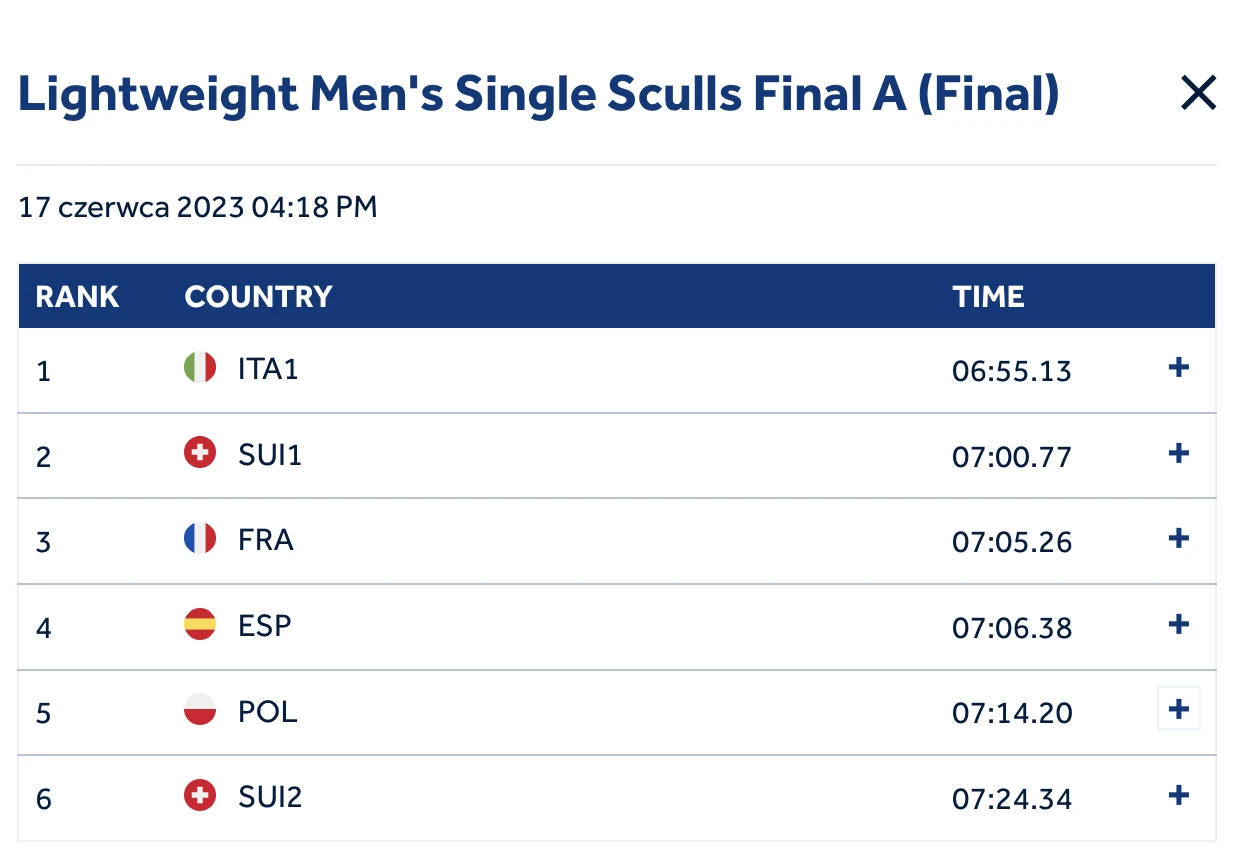
Task: Click the France flag icon
Action: (x=200, y=540)
